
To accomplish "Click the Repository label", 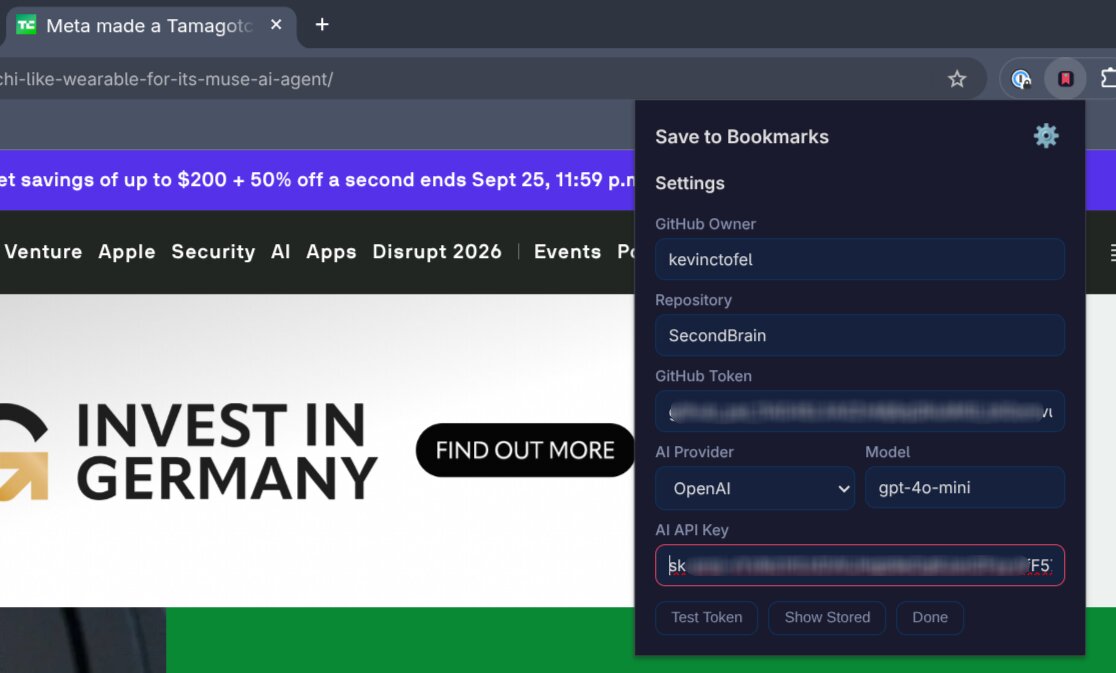I will pos(693,300).
